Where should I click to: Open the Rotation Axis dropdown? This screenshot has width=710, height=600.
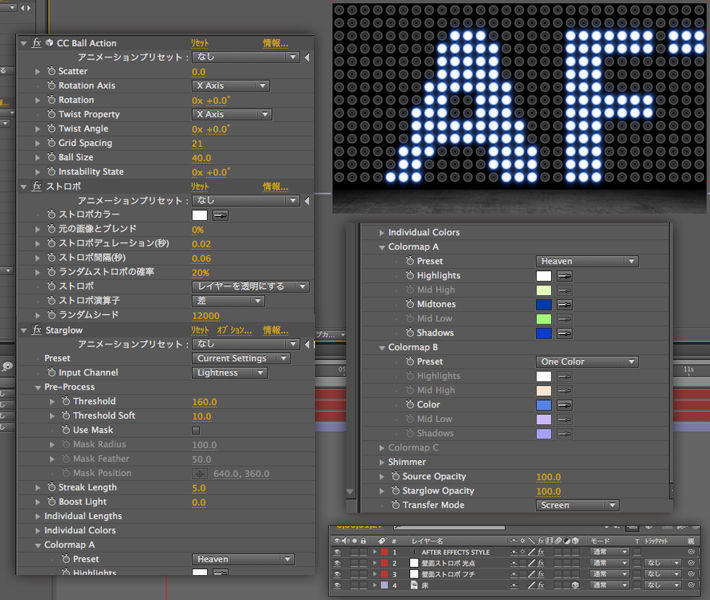coord(231,86)
